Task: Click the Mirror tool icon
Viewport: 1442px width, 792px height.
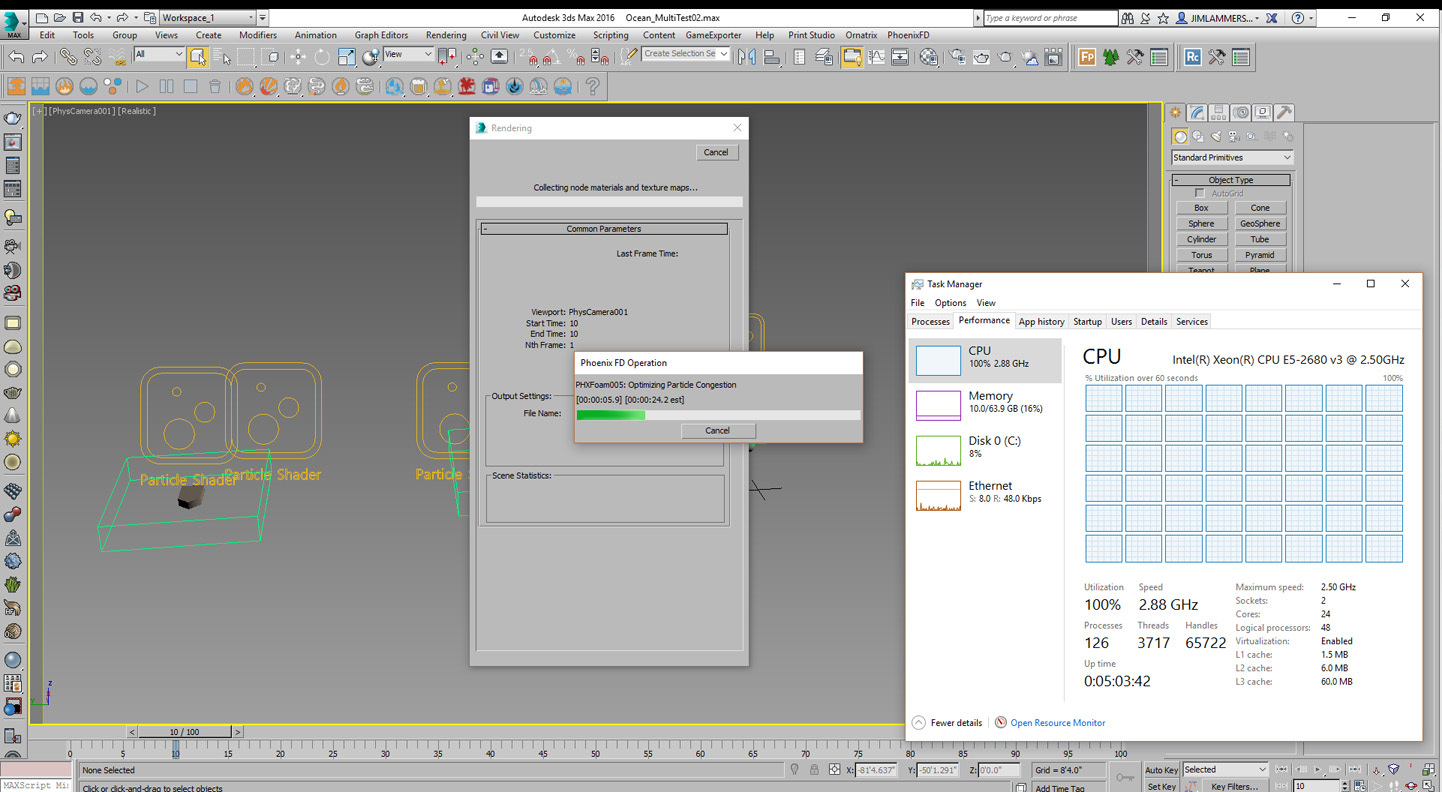Action: click(x=746, y=57)
